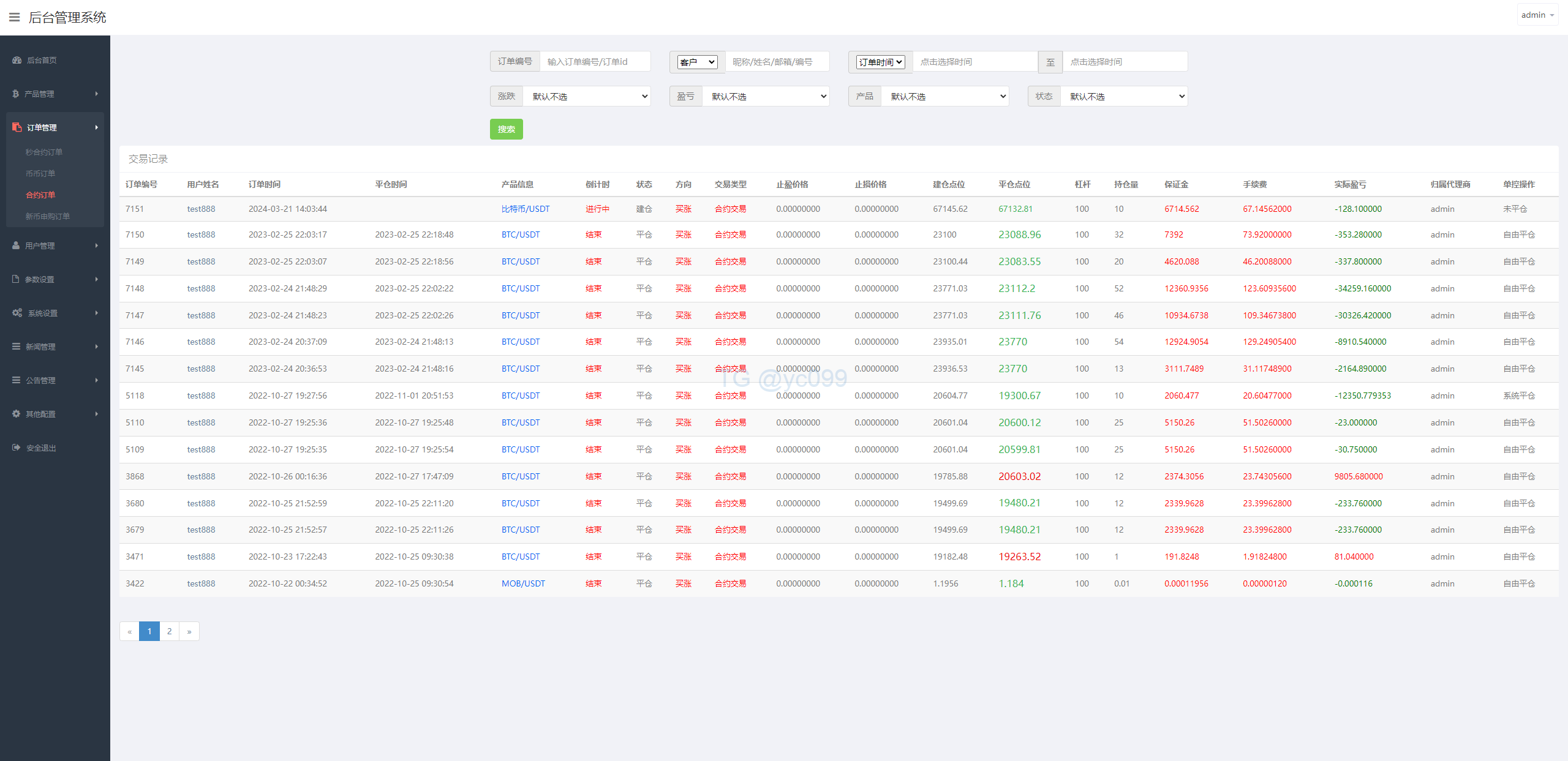Click the hamburger menu icon
The height and width of the screenshot is (761, 1568).
tap(14, 17)
